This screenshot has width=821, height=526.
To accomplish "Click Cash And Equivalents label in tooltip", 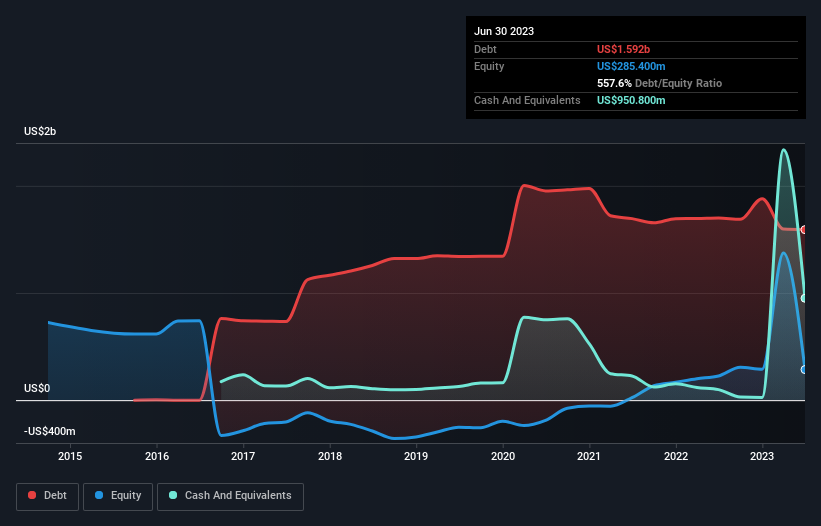I will [x=527, y=100].
